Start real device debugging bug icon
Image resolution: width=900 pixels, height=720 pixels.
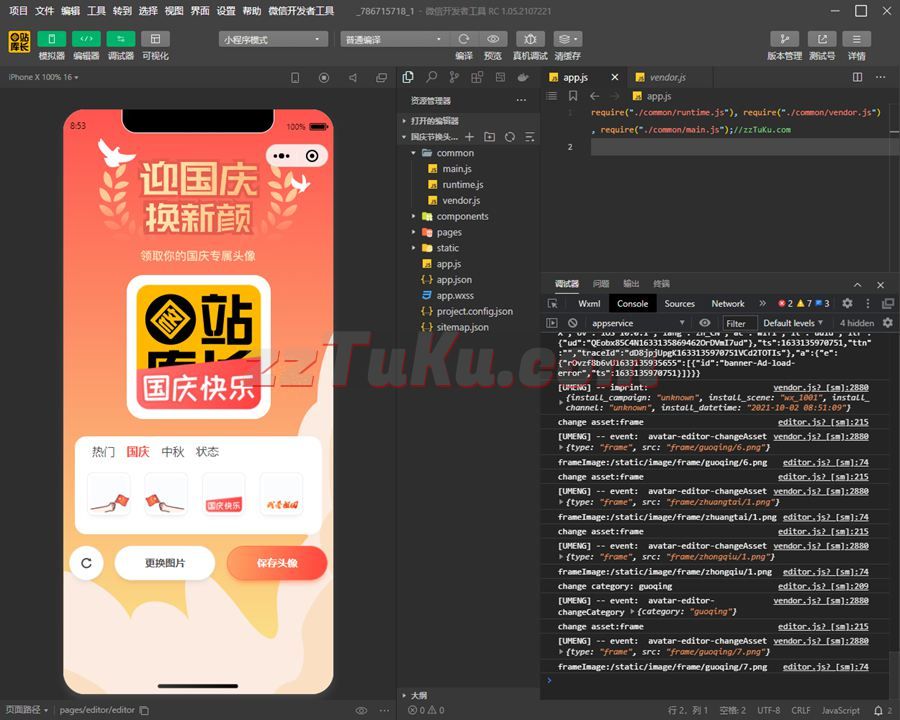point(530,39)
